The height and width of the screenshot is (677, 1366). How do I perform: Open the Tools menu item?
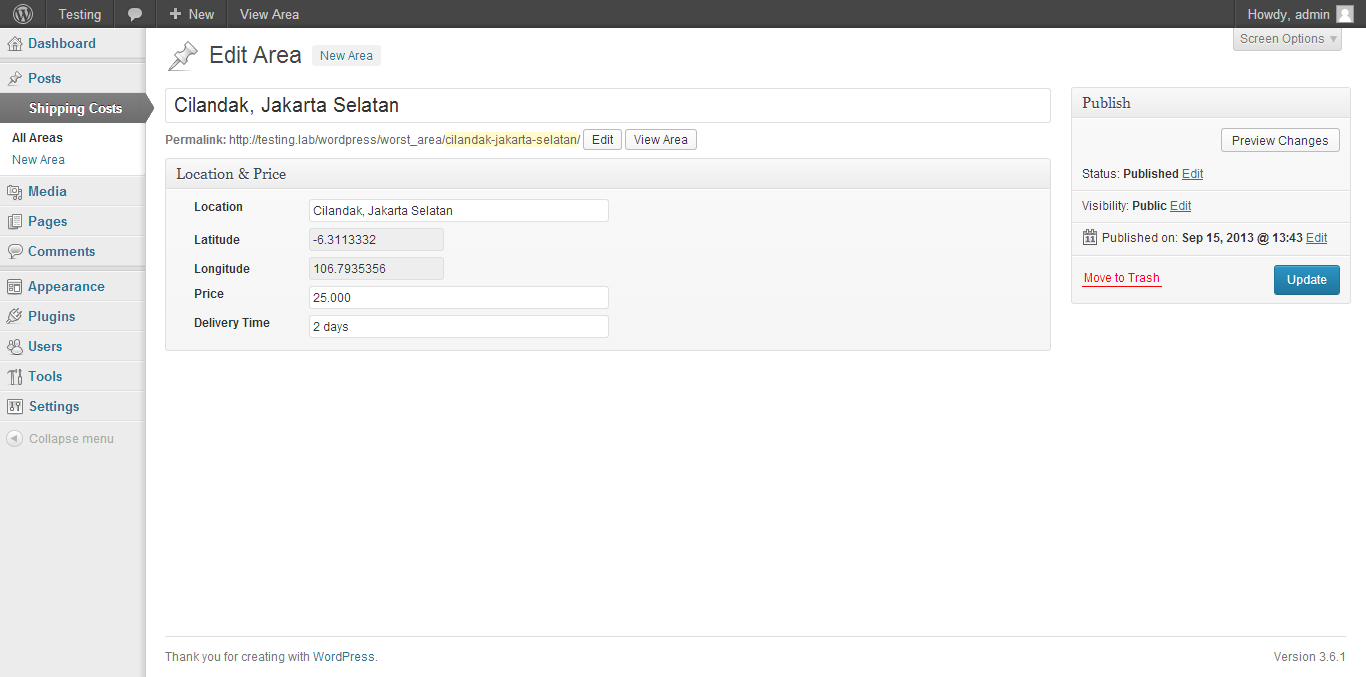tap(73, 376)
